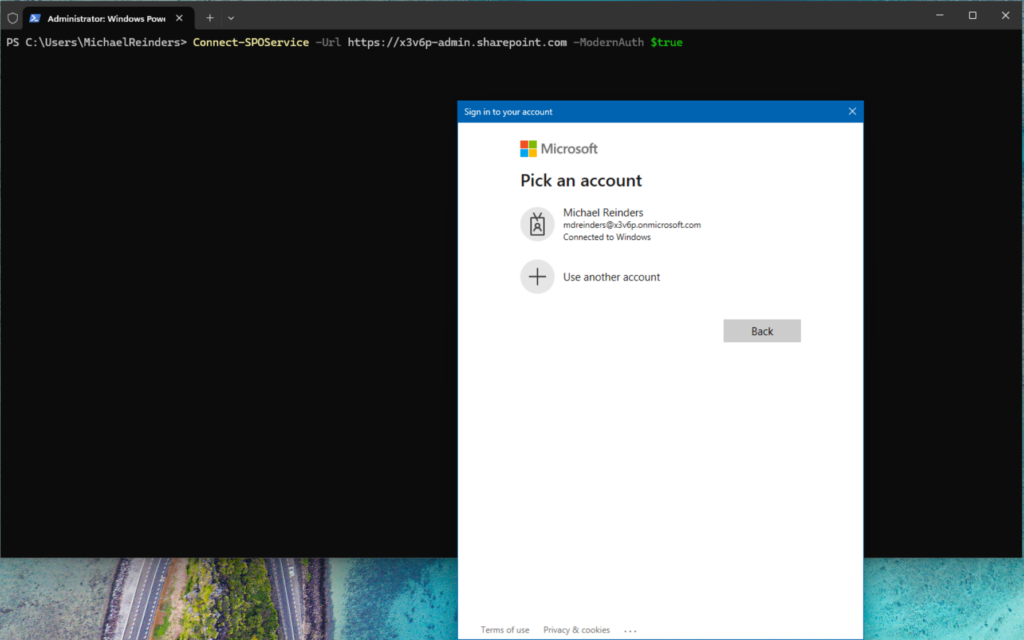
Task: Open more options with the ellipsis icon
Action: point(630,630)
